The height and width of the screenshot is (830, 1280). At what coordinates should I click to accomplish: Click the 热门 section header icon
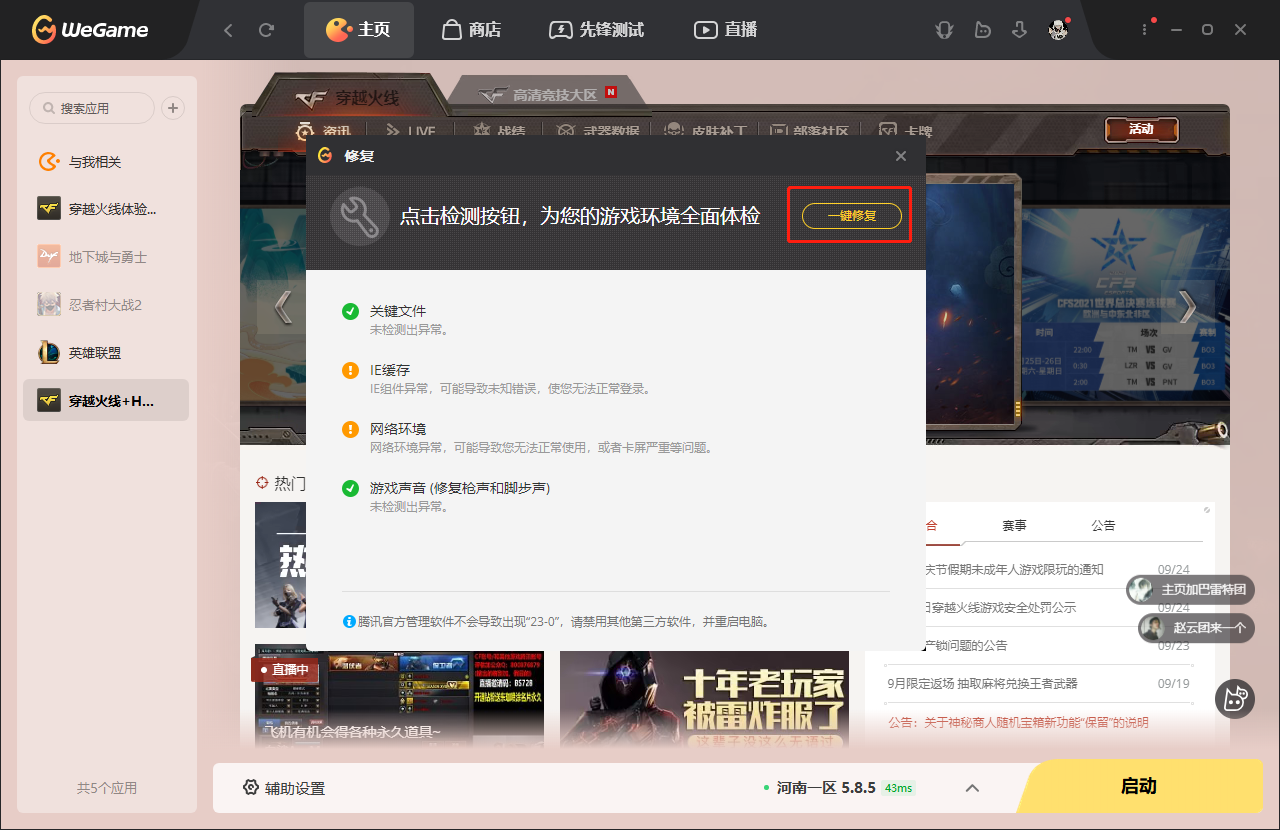tap(263, 483)
